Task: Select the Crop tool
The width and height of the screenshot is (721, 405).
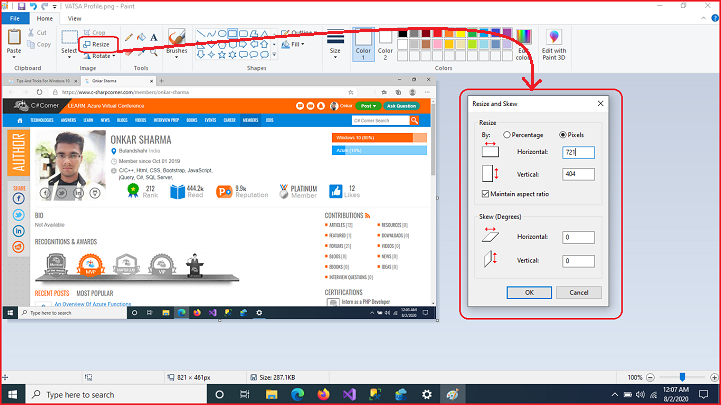Action: 94,33
